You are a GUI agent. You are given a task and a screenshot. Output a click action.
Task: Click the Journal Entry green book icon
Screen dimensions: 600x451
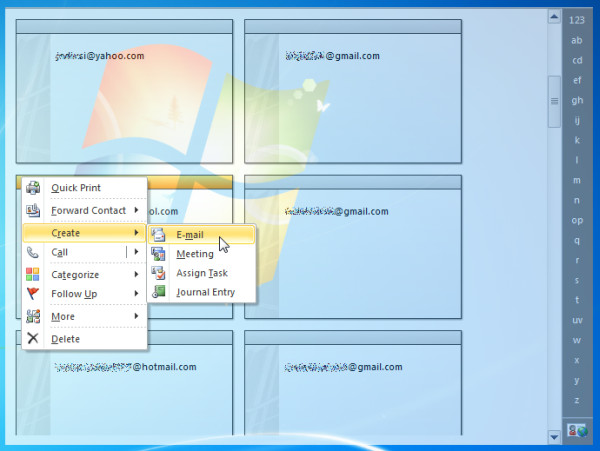coord(158,292)
